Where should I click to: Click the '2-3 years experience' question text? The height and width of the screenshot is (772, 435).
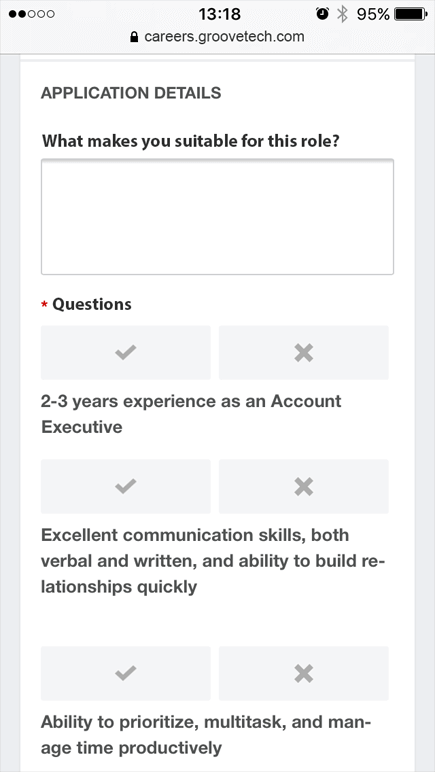click(x=191, y=414)
